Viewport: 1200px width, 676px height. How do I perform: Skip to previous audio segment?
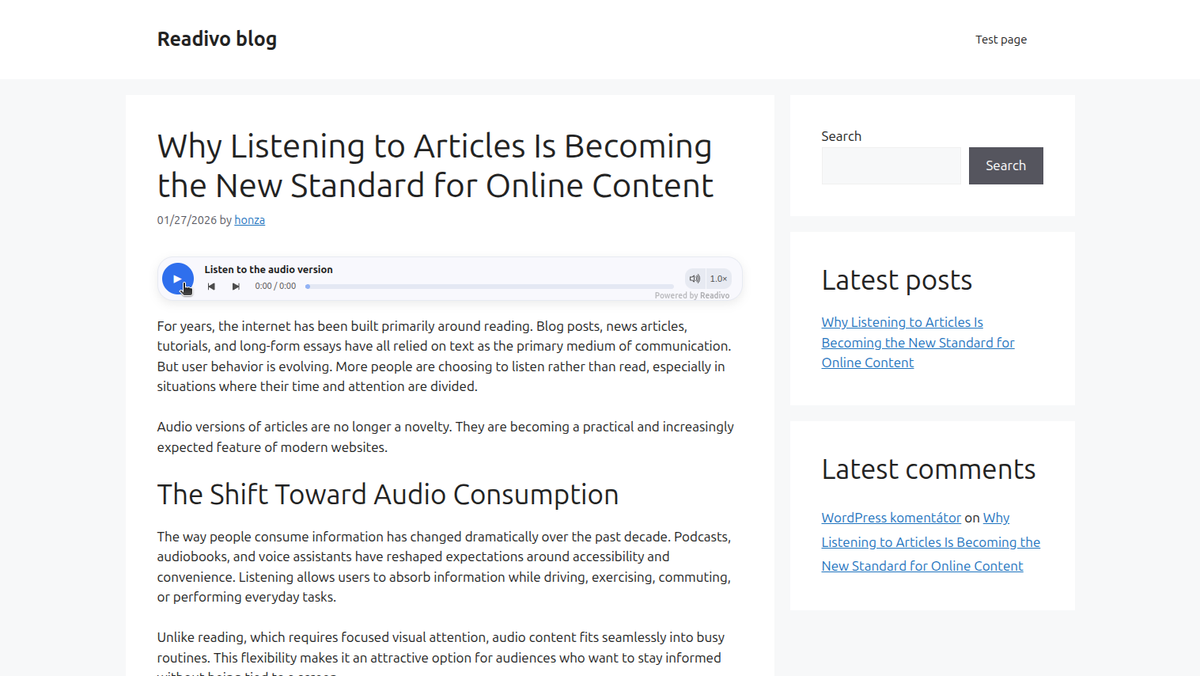212,286
